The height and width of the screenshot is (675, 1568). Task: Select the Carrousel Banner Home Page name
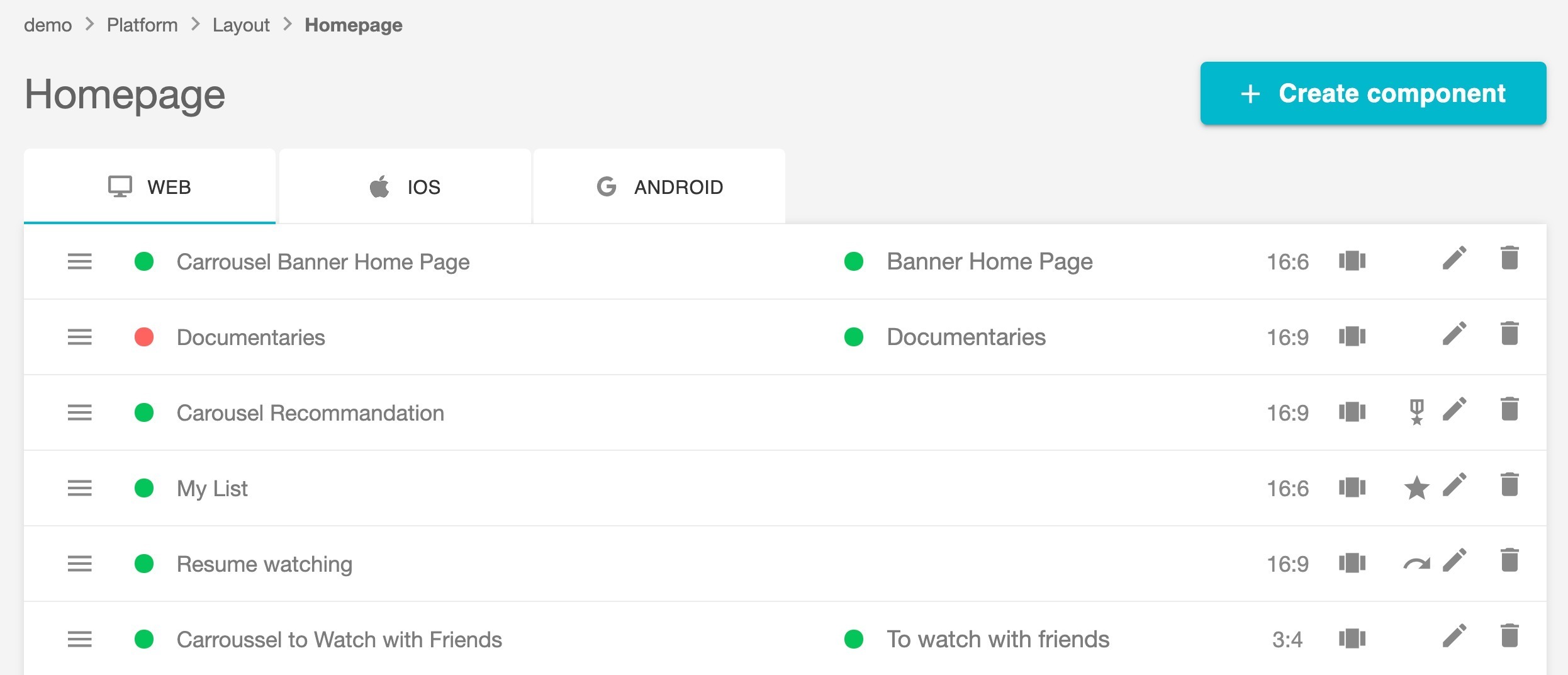[x=323, y=262]
